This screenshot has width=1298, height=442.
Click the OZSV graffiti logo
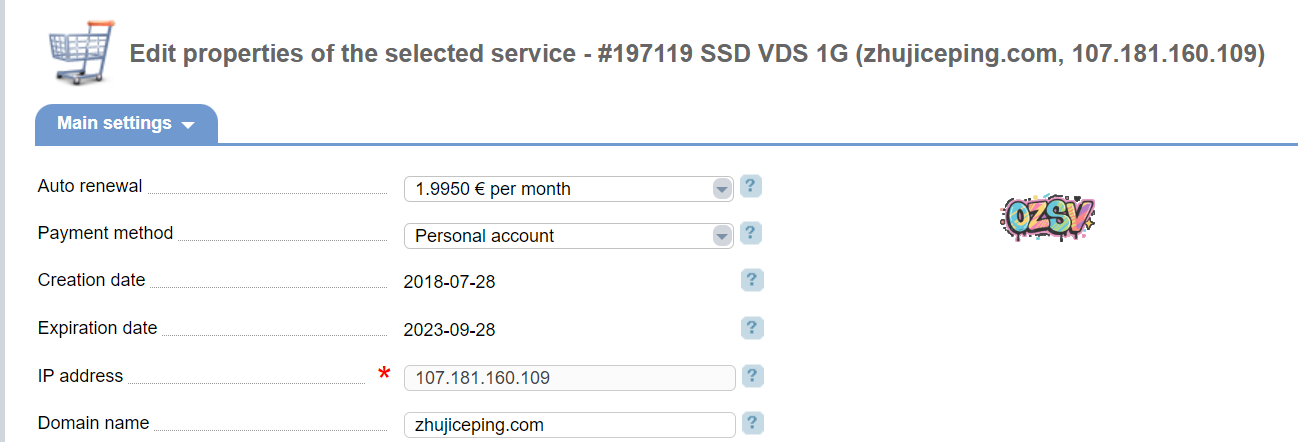click(x=1047, y=217)
